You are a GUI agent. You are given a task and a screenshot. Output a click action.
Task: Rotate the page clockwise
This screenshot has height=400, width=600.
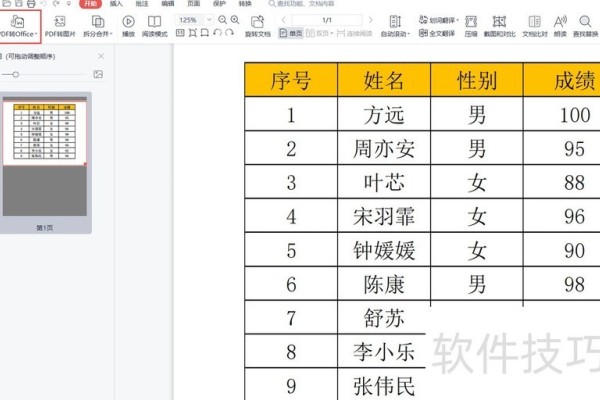point(229,33)
